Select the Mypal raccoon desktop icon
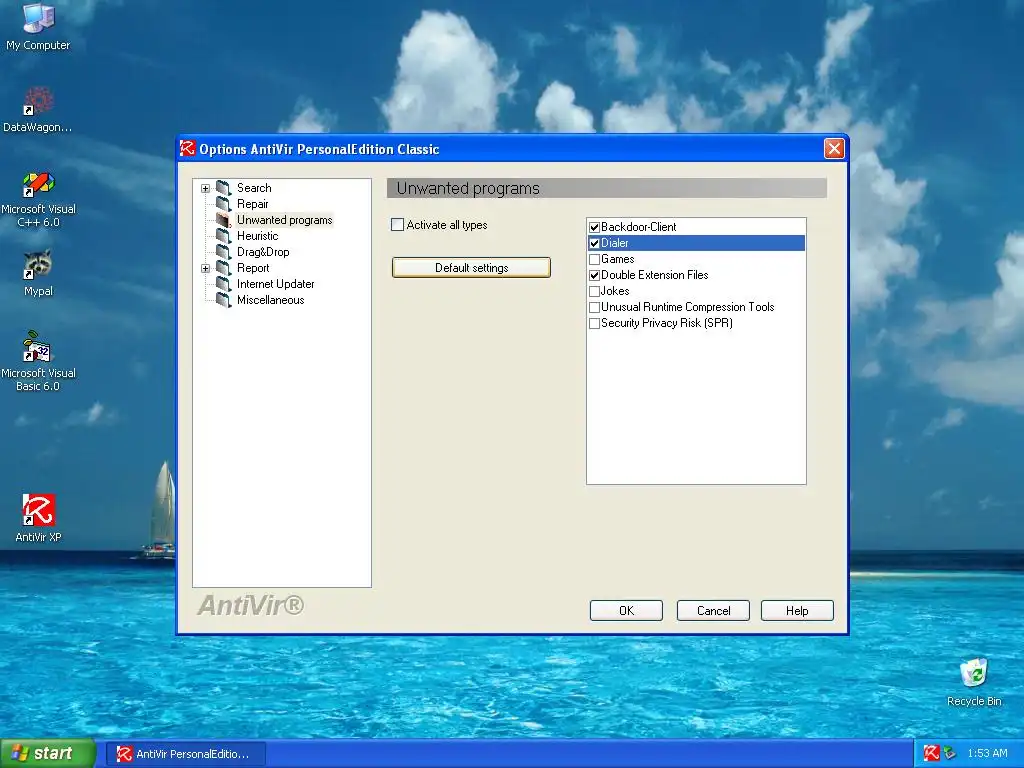Image resolution: width=1024 pixels, height=768 pixels. (x=38, y=273)
